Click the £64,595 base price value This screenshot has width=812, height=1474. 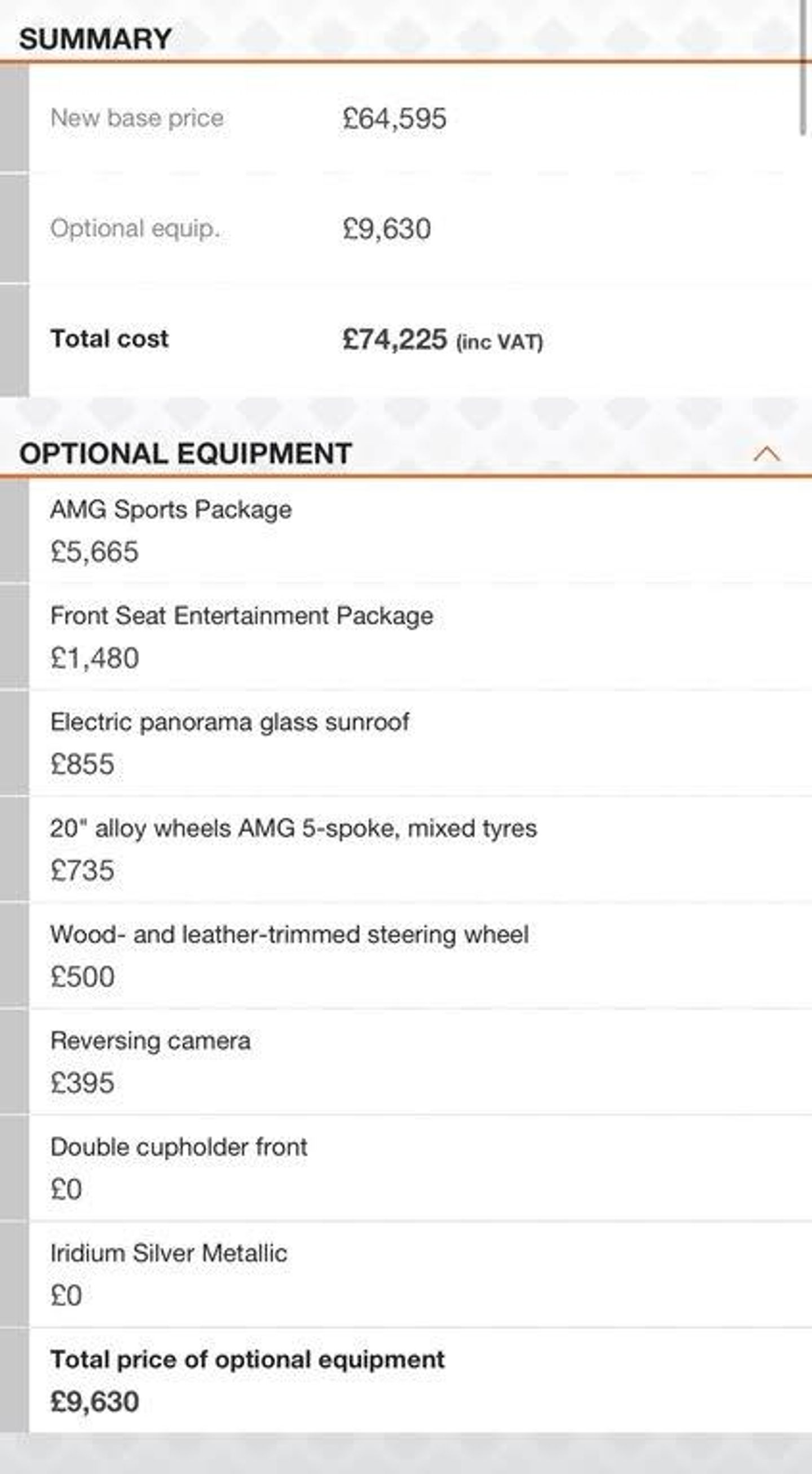tap(394, 119)
